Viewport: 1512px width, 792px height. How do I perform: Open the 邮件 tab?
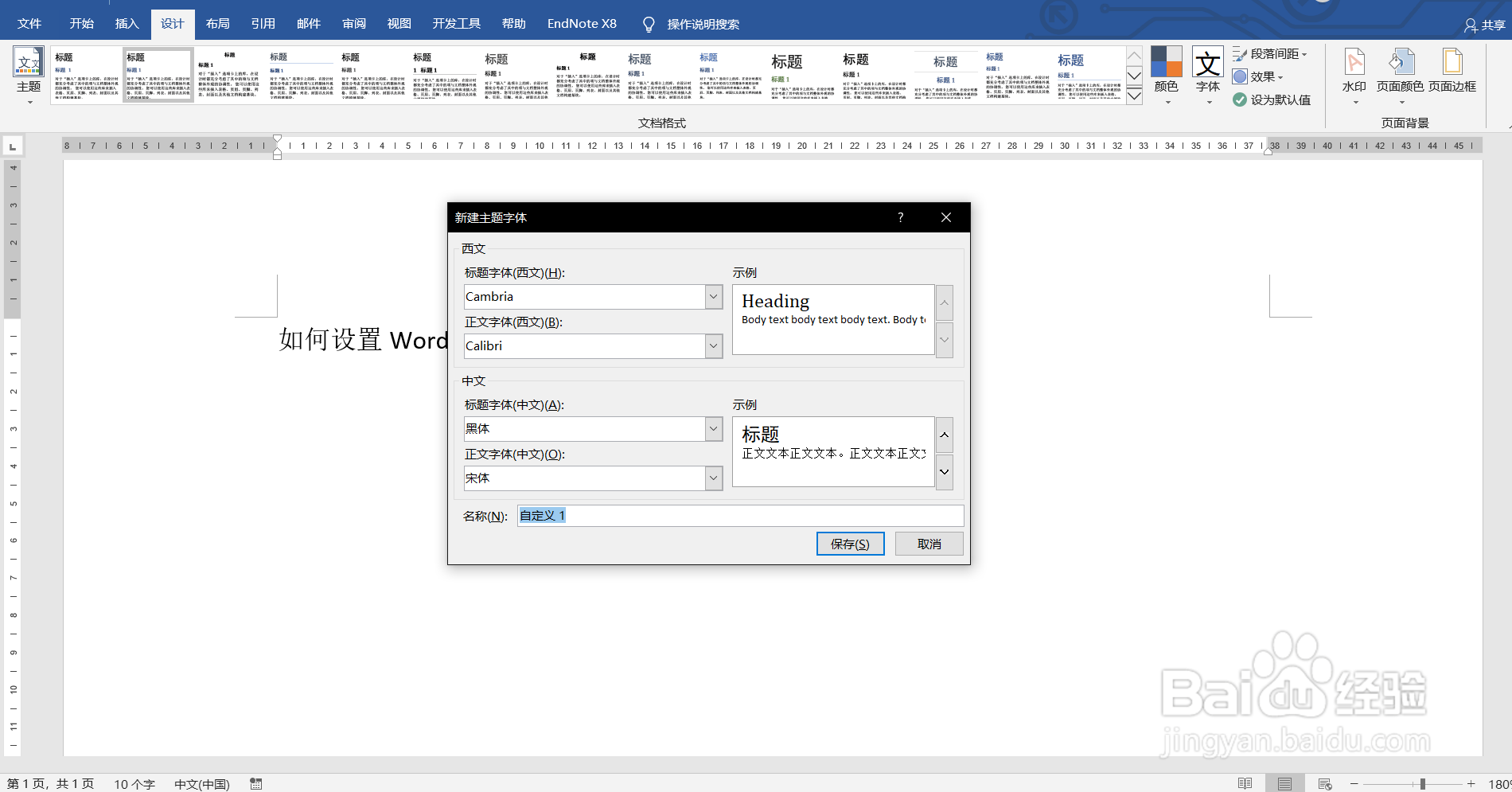pyautogui.click(x=308, y=24)
